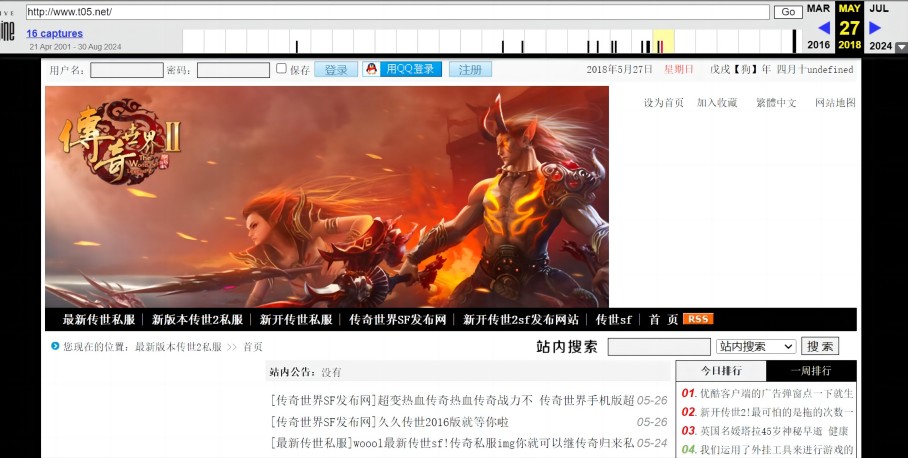Toggle the 保存 remember-login checkbox

tap(281, 69)
